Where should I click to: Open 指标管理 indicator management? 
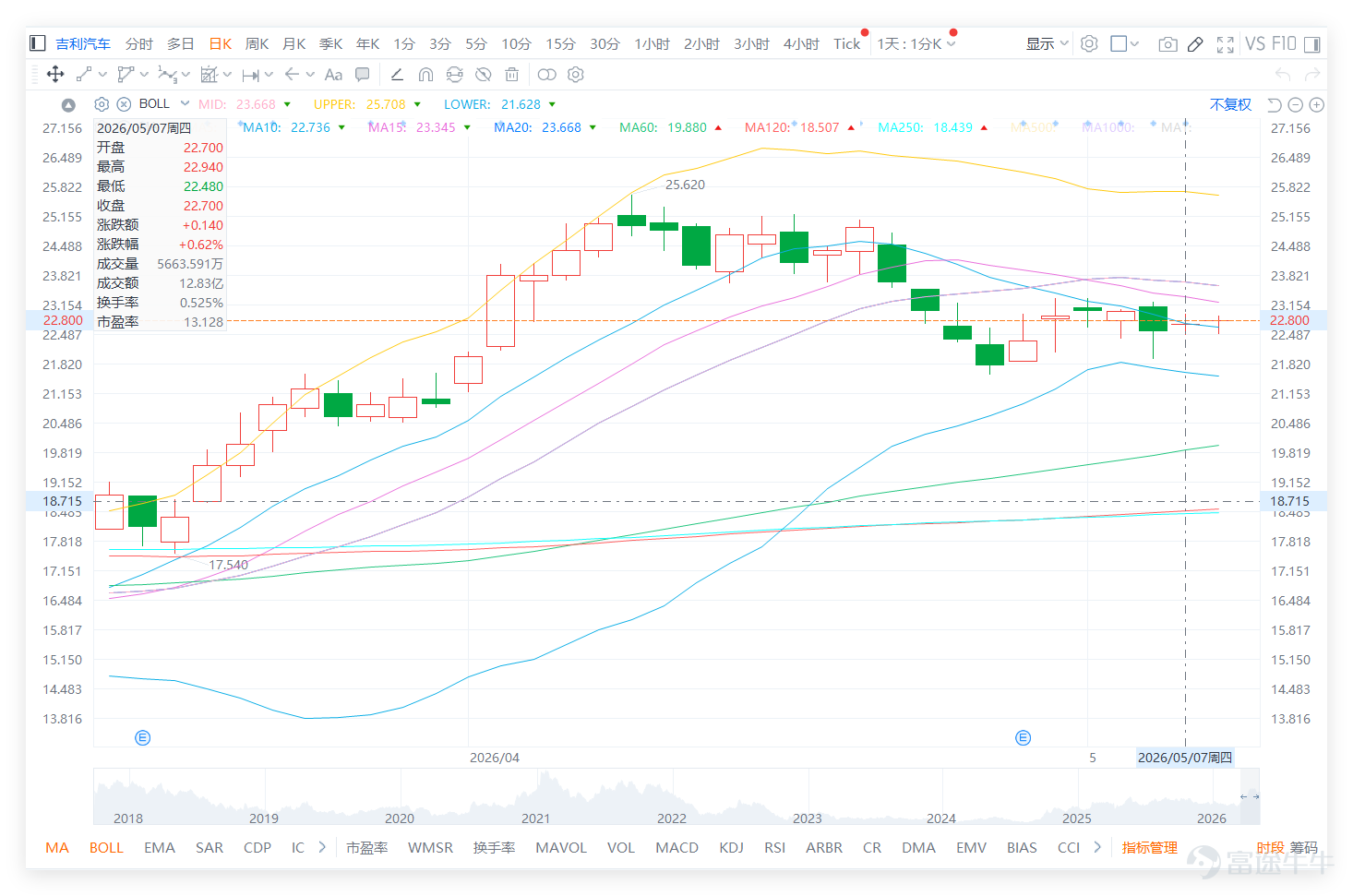coord(1149,847)
